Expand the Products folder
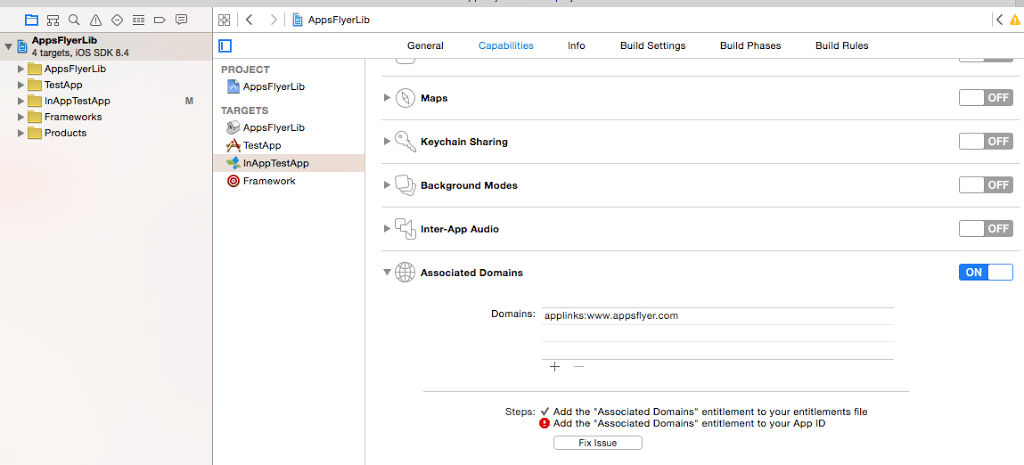Viewport: 1024px width, 465px height. point(21,133)
